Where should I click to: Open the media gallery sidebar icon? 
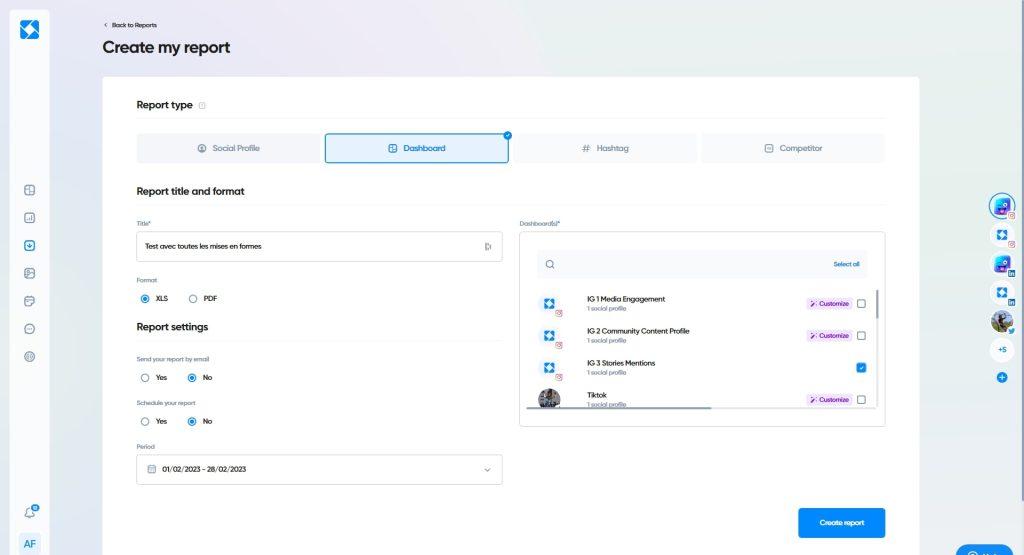tap(30, 273)
